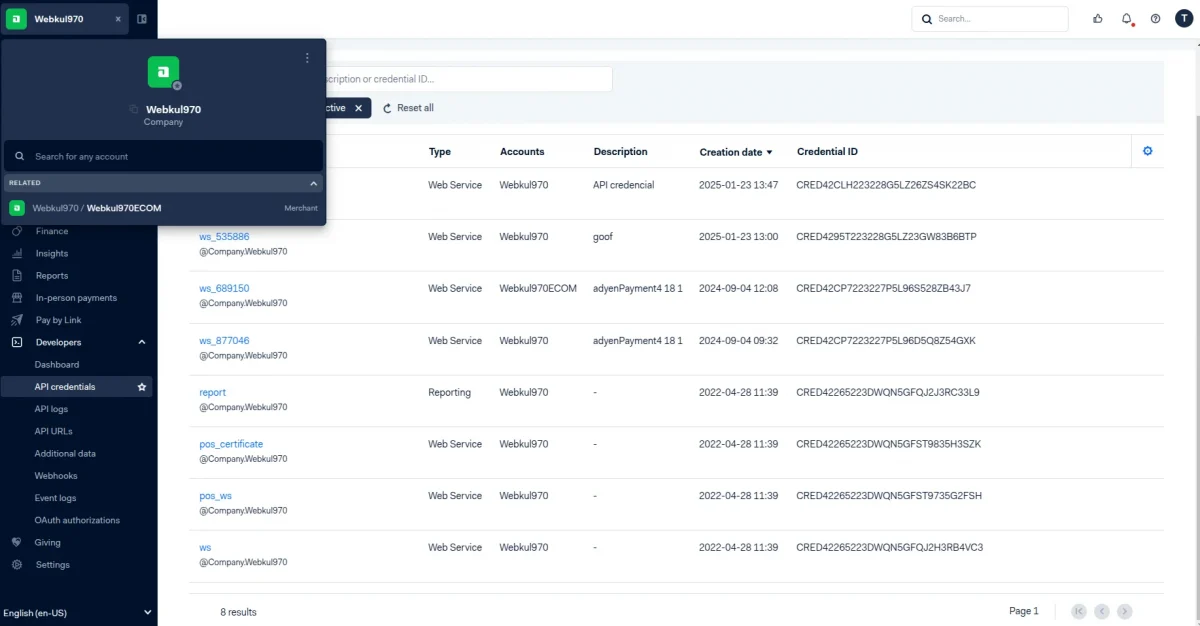Collapse the sidebar with the panel icon
1200x626 pixels.
click(142, 19)
